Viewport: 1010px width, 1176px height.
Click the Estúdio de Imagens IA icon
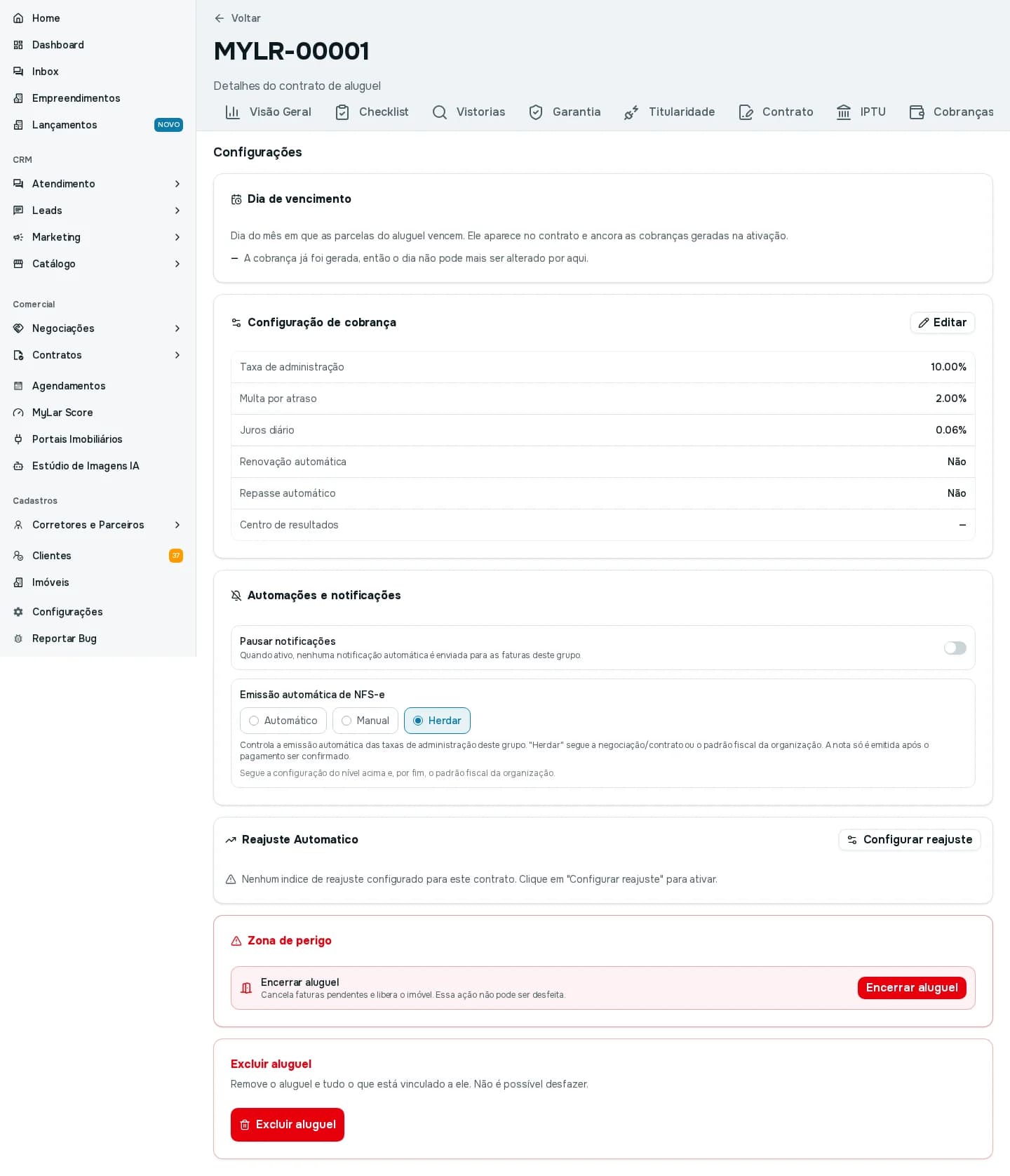18,466
